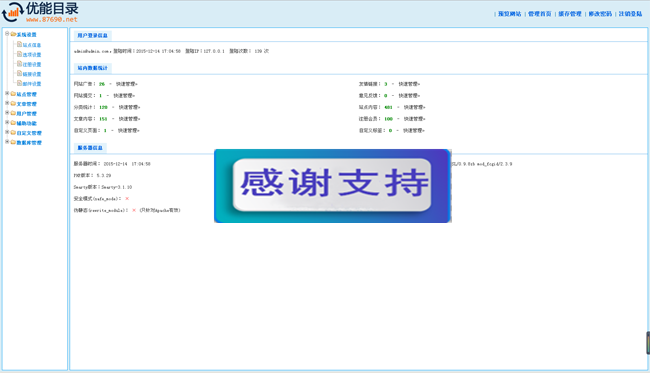Image resolution: width=650 pixels, height=373 pixels.
Task: Open 选项设置 under 系统设置
Action: (32, 55)
